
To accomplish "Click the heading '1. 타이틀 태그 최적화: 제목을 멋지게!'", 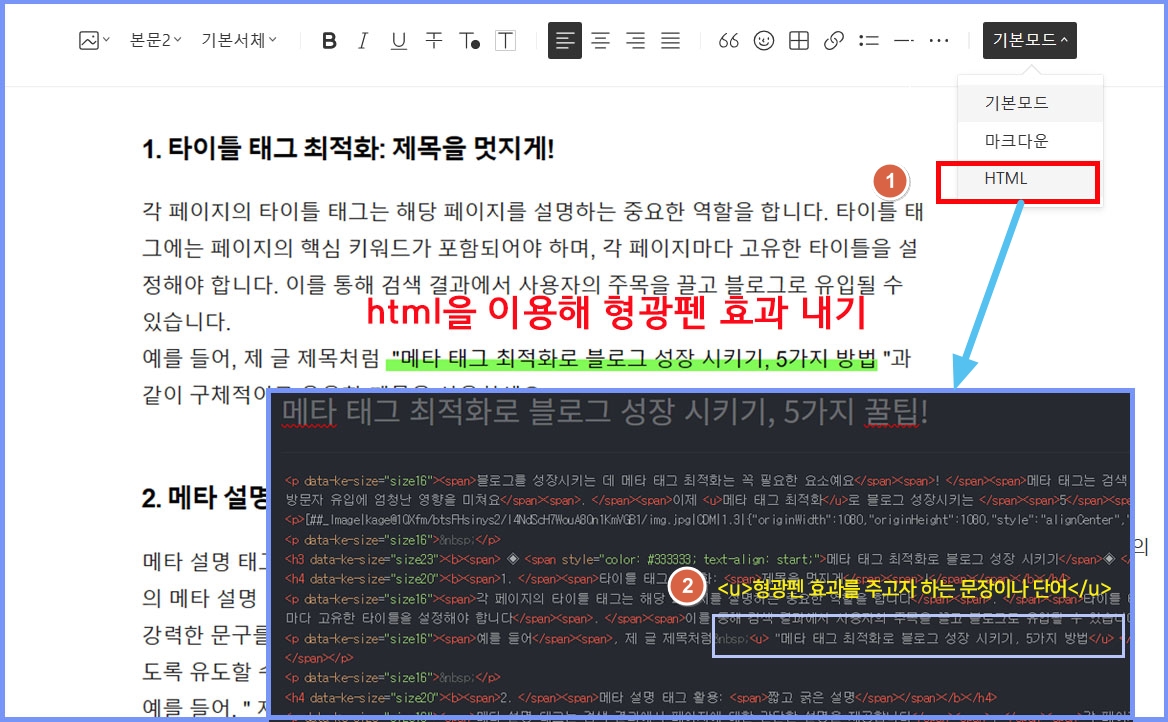I will tap(349, 148).
